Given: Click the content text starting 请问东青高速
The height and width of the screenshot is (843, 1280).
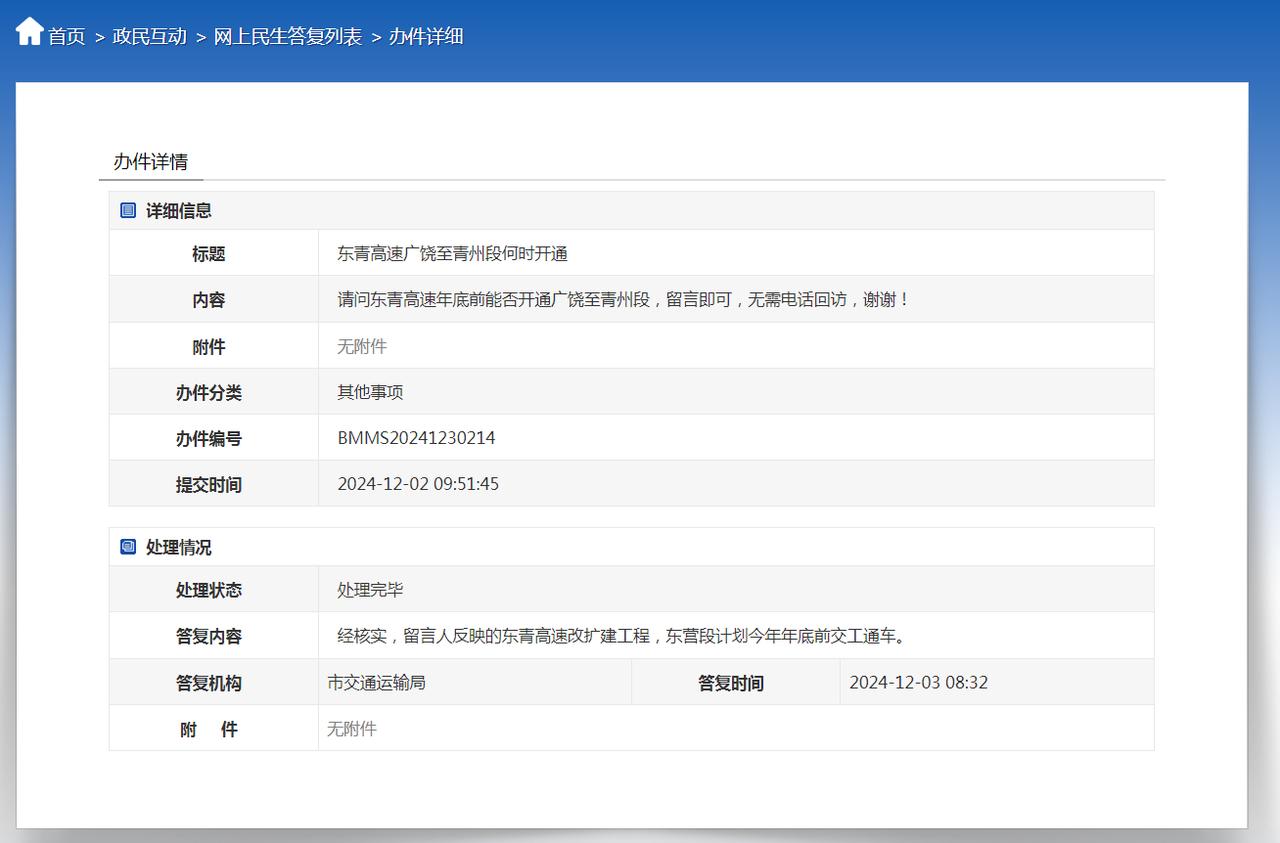Looking at the screenshot, I should (624, 300).
